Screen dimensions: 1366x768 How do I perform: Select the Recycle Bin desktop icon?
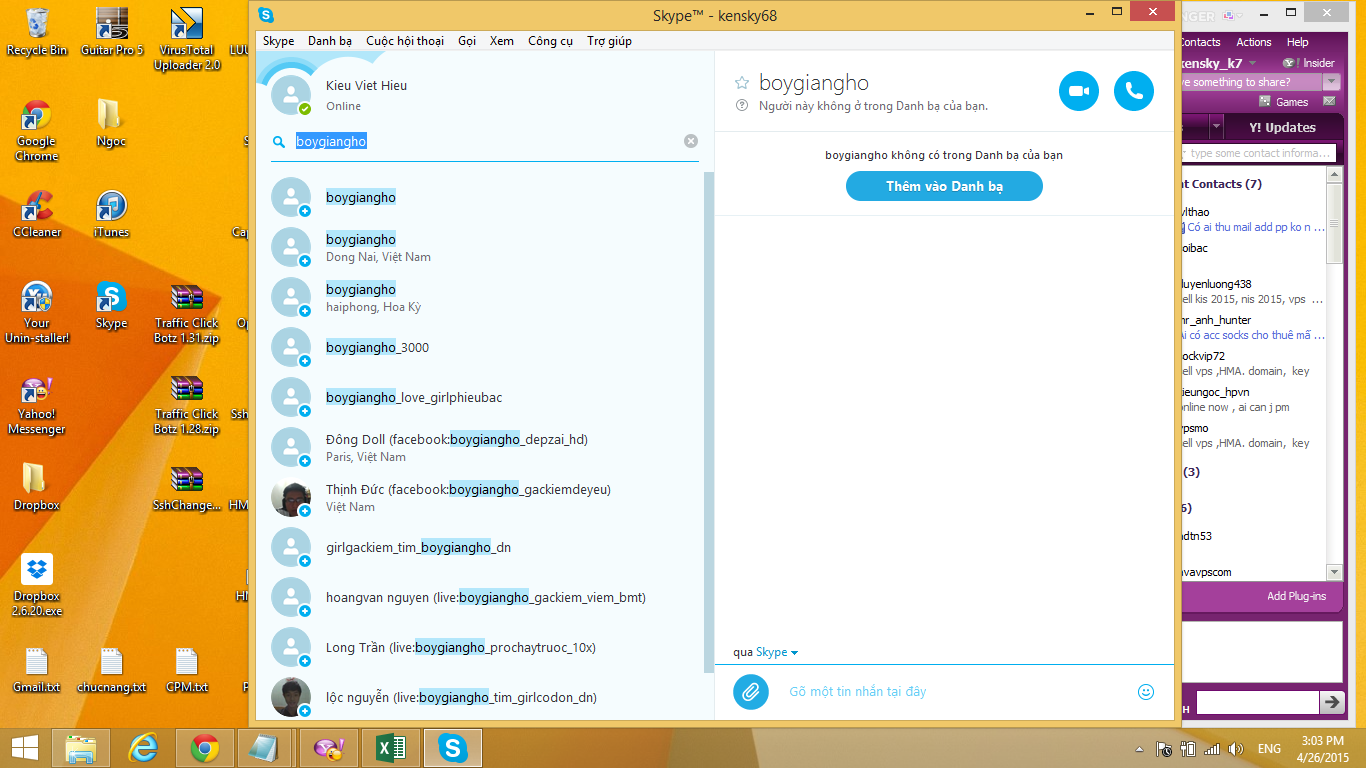[37, 32]
